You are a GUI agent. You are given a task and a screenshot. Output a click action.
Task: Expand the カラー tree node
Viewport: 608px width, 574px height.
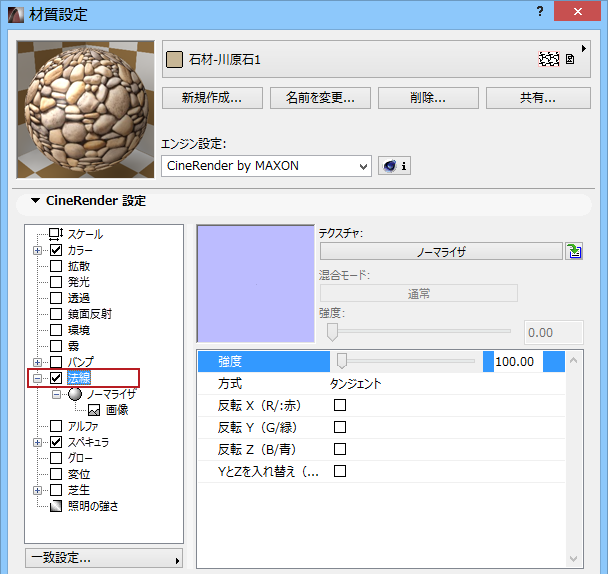pyautogui.click(x=37, y=251)
